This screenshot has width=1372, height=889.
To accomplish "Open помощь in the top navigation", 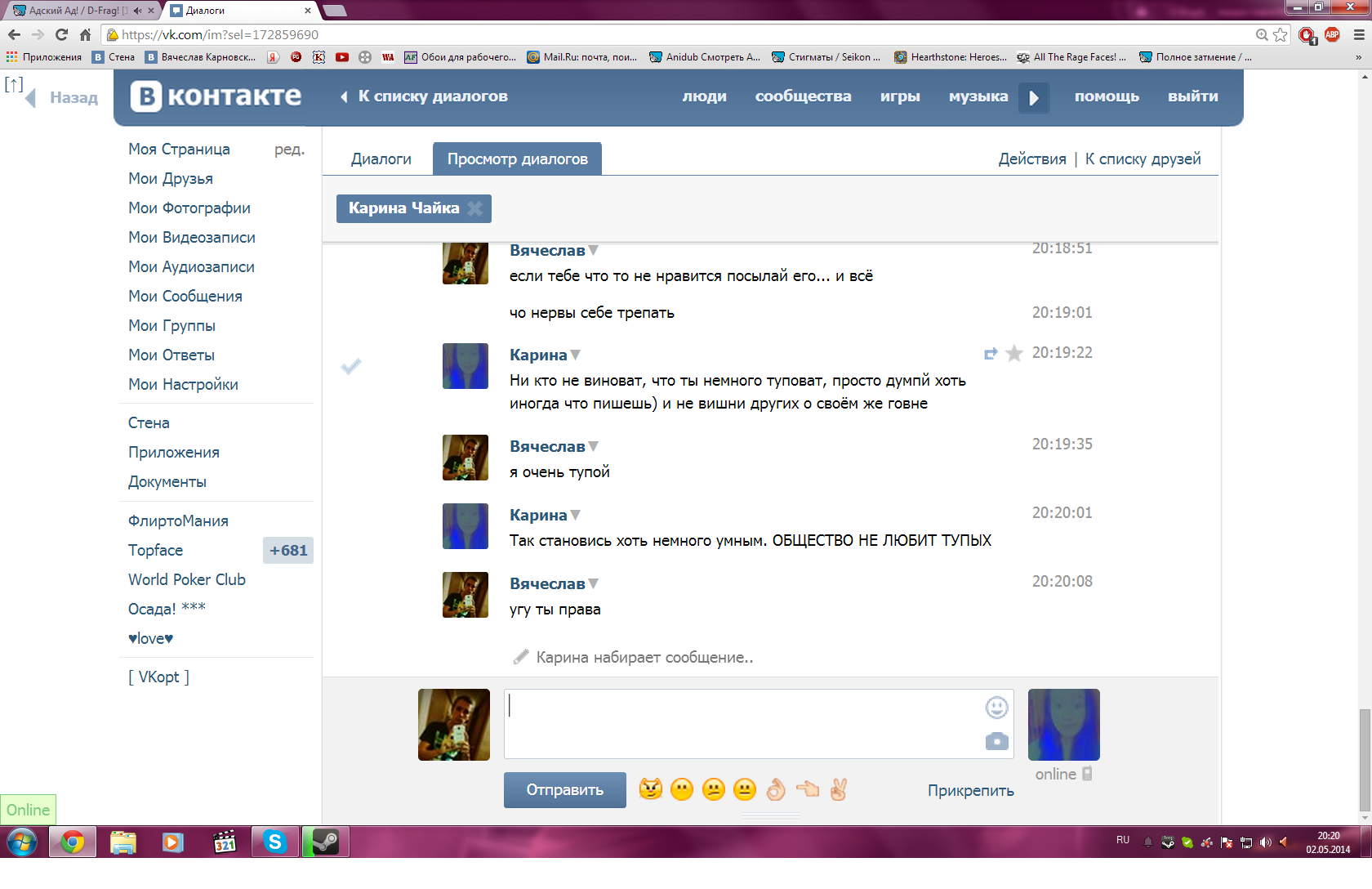I will coord(1107,96).
